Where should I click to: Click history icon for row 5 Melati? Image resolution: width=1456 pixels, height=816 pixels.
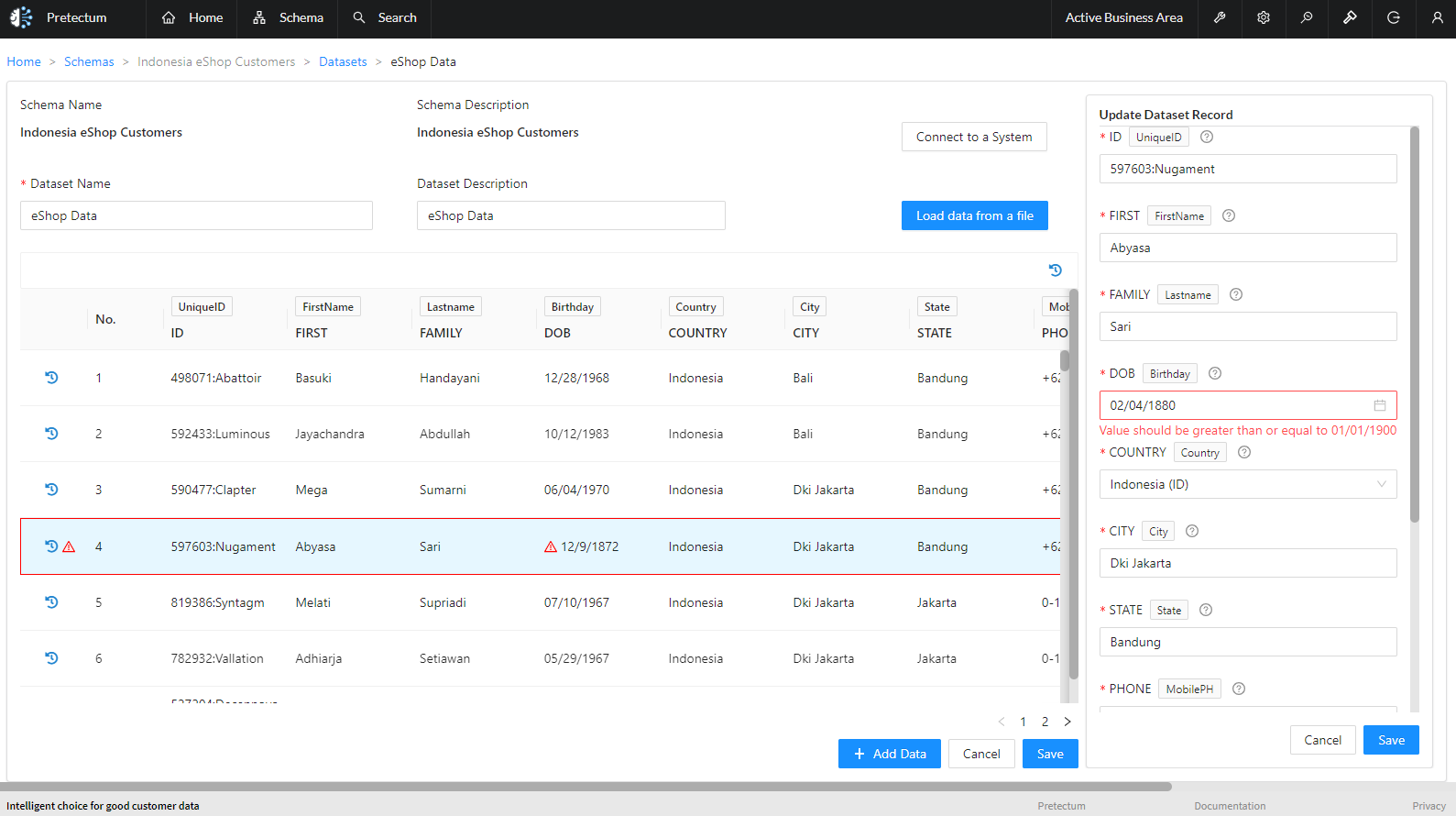pos(51,602)
